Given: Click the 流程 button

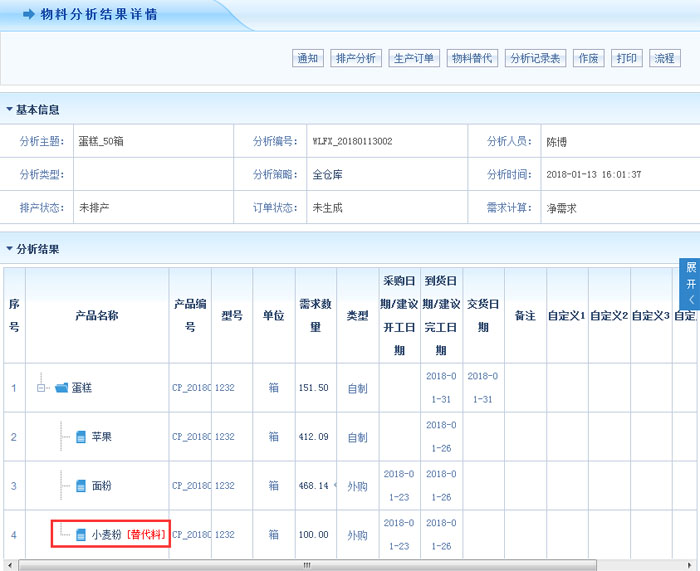Looking at the screenshot, I should tap(665, 58).
